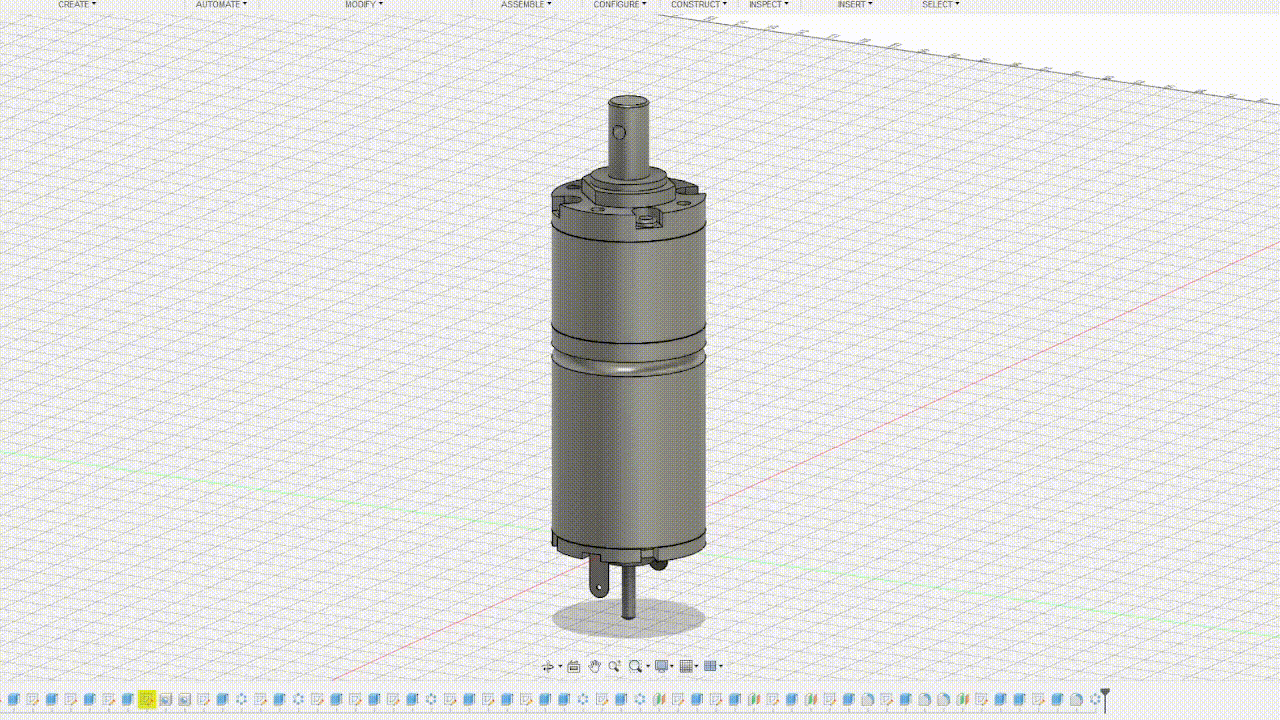Open the Display Settings dropdown arrow

tap(672, 666)
